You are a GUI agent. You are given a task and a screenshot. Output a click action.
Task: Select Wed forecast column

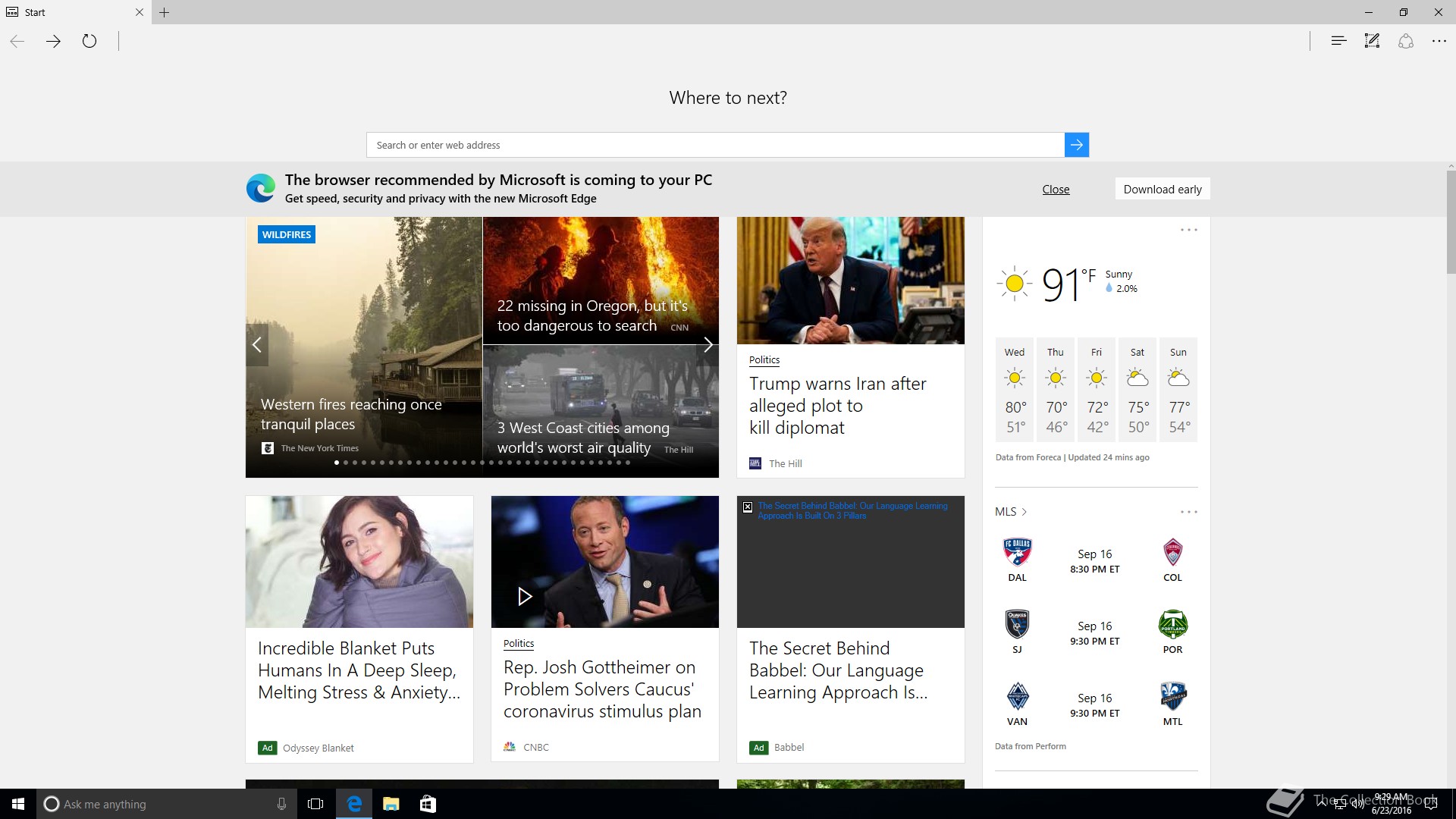[x=1015, y=390]
